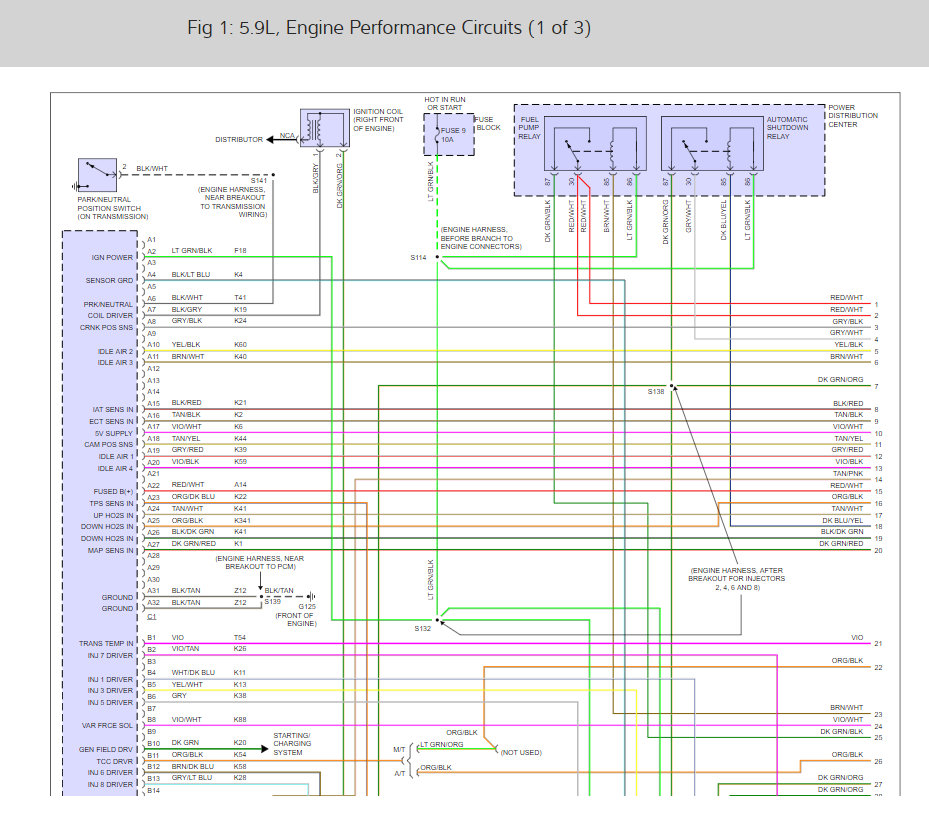This screenshot has height=828, width=929.
Task: Click the 'INJ 8 DRIVER' label
Action: pos(110,785)
